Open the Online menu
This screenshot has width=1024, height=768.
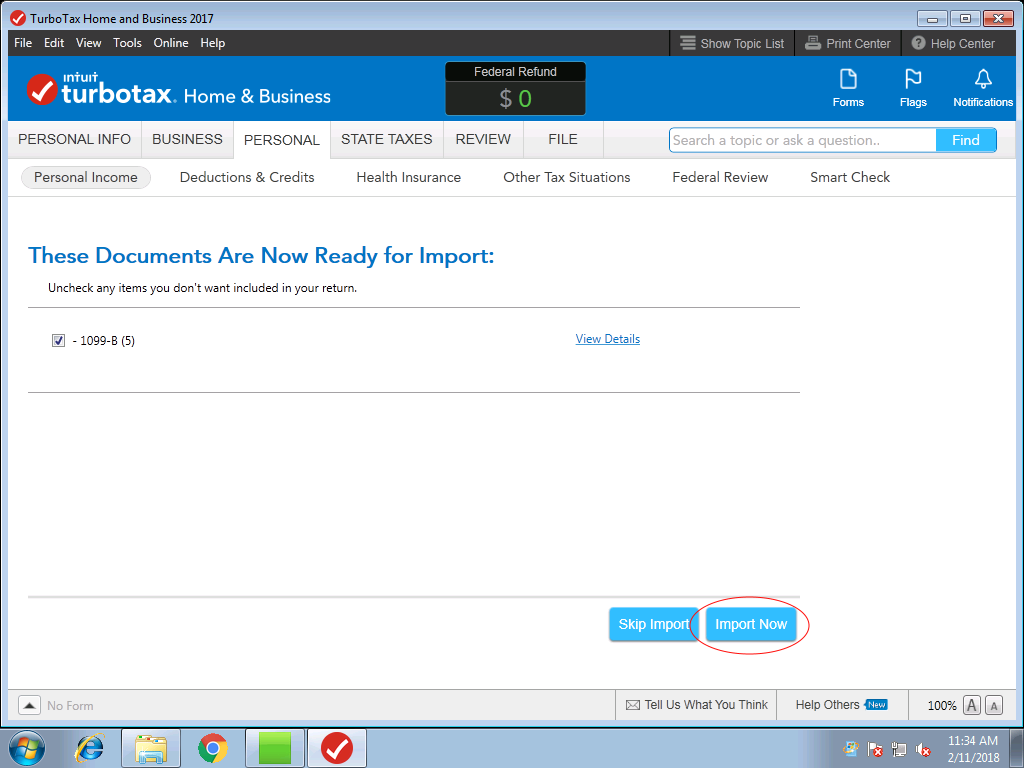170,43
